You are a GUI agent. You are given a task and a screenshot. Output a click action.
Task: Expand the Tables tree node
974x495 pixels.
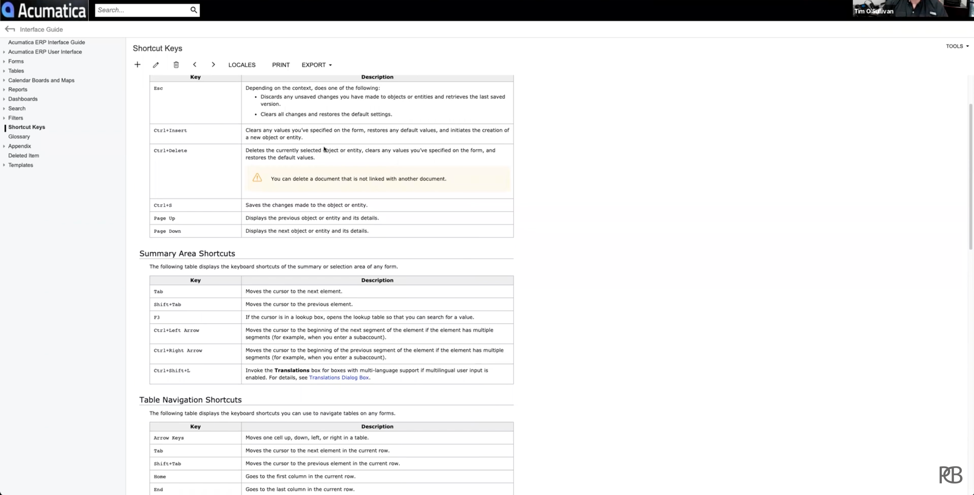click(4, 71)
